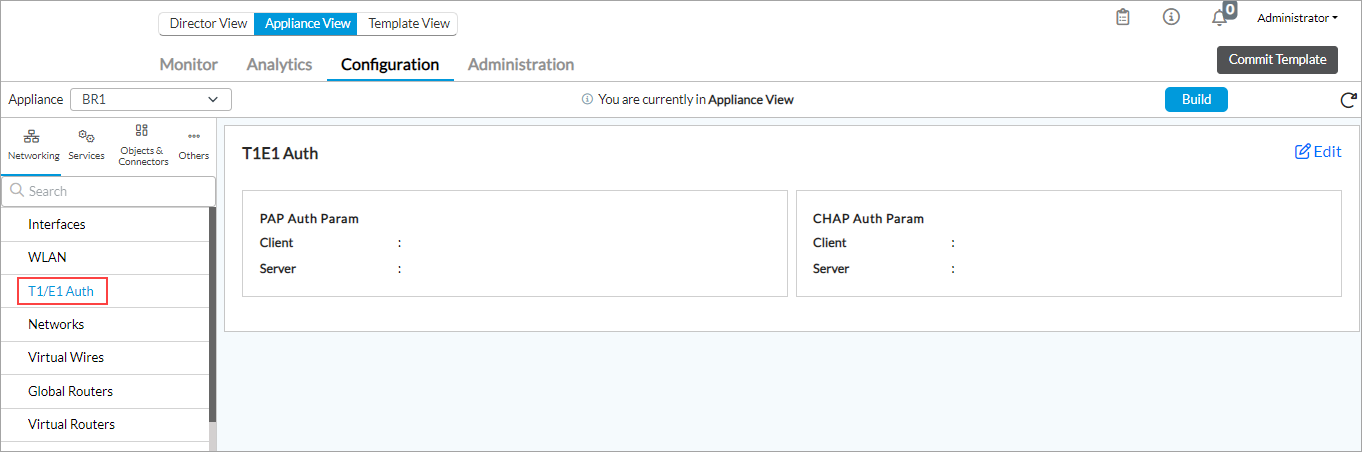The width and height of the screenshot is (1362, 452).
Task: Click the Commit Template button
Action: [x=1277, y=59]
